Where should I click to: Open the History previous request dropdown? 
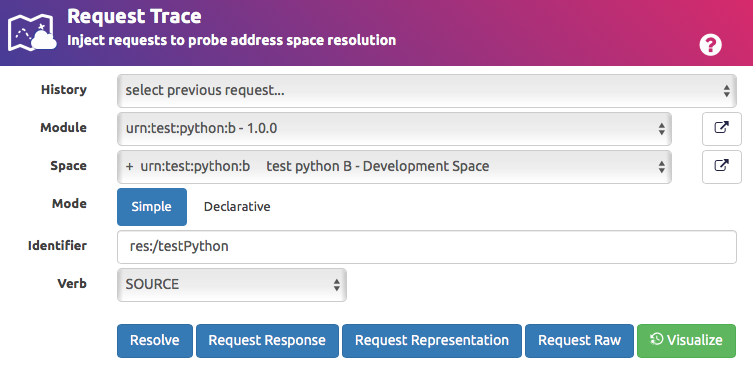(426, 91)
